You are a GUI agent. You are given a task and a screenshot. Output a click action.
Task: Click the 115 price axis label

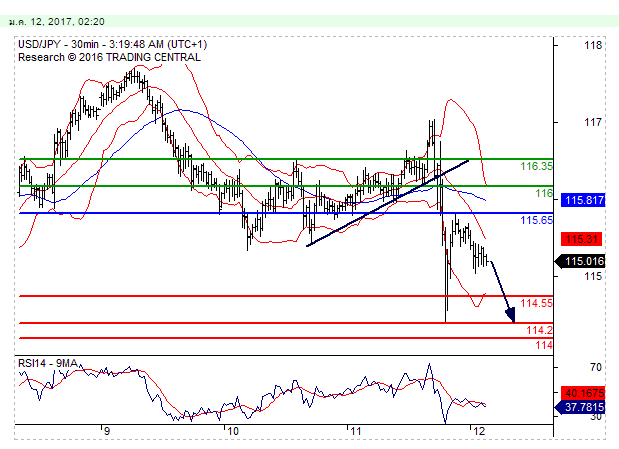point(593,276)
